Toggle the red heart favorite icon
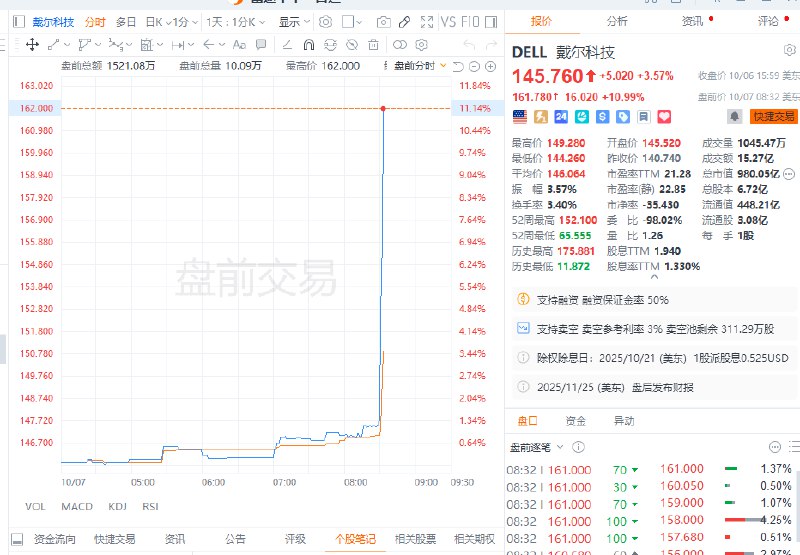 664,117
